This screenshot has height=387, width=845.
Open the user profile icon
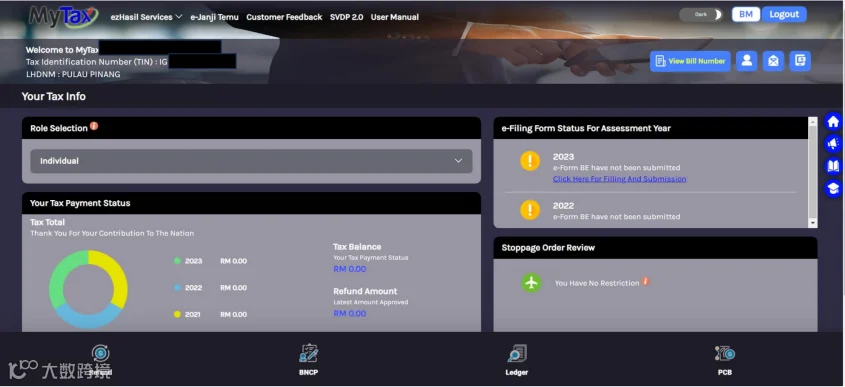747,61
